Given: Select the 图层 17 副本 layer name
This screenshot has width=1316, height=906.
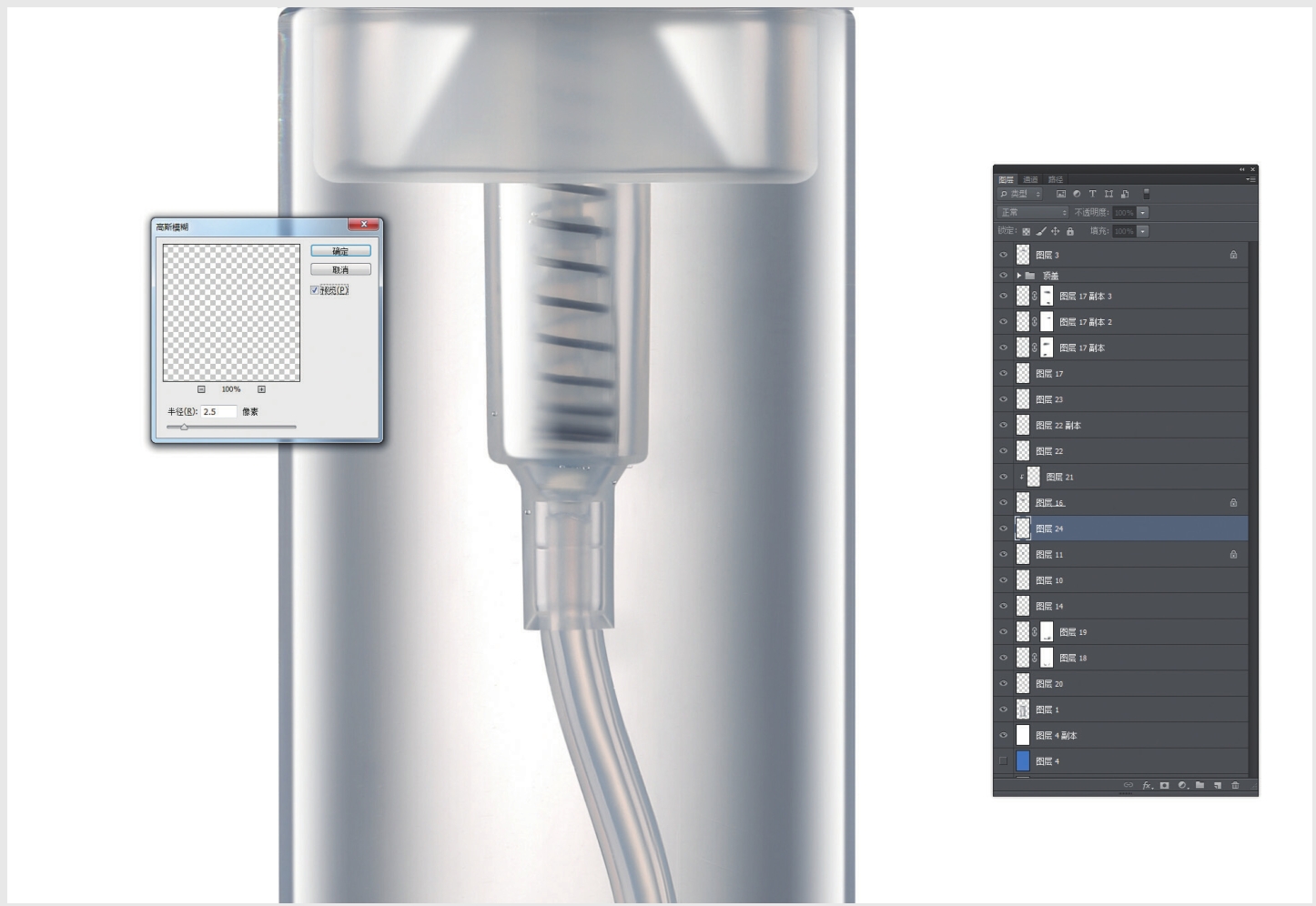Looking at the screenshot, I should tap(1082, 347).
